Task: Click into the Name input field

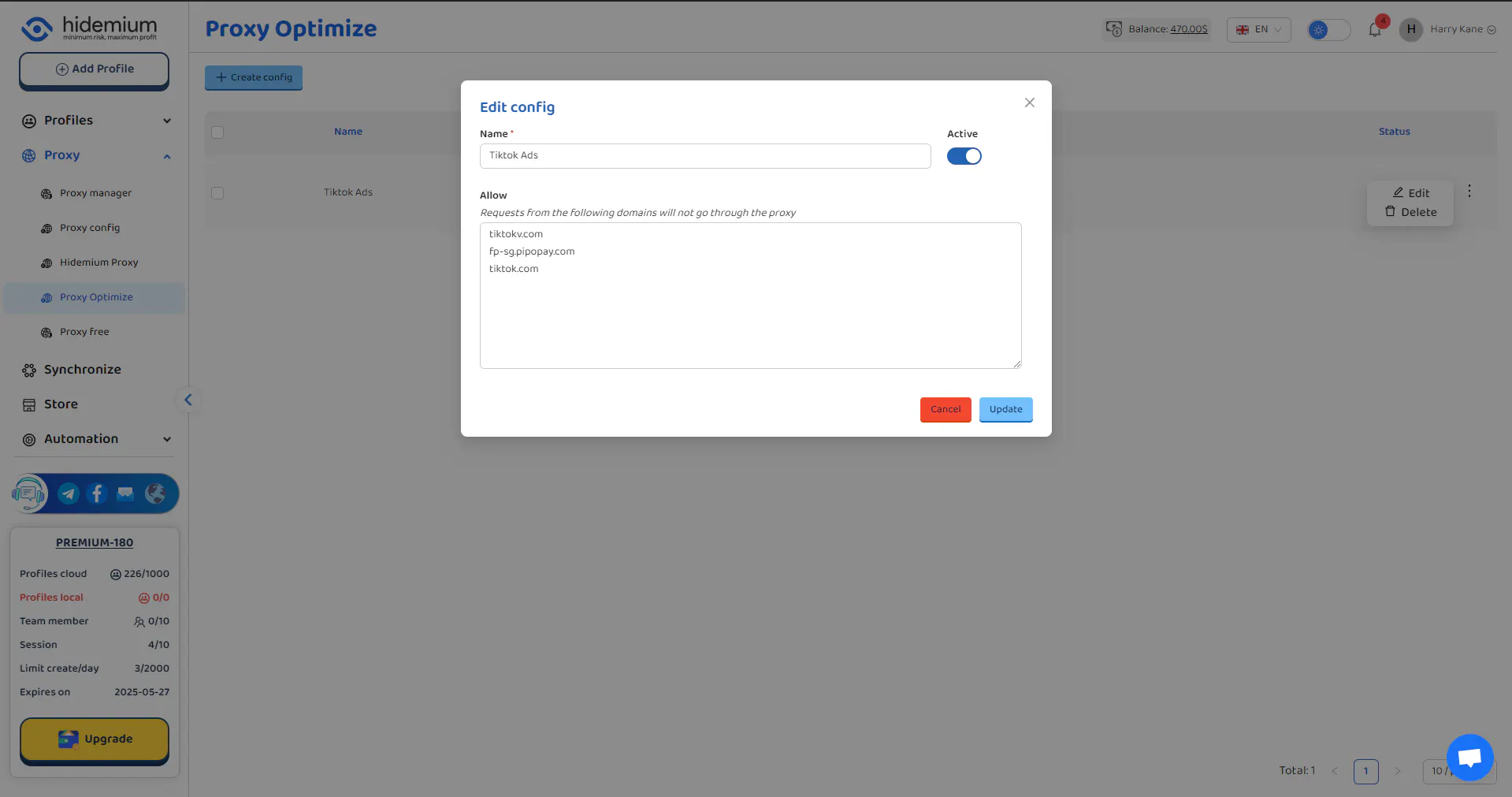Action: pos(705,156)
